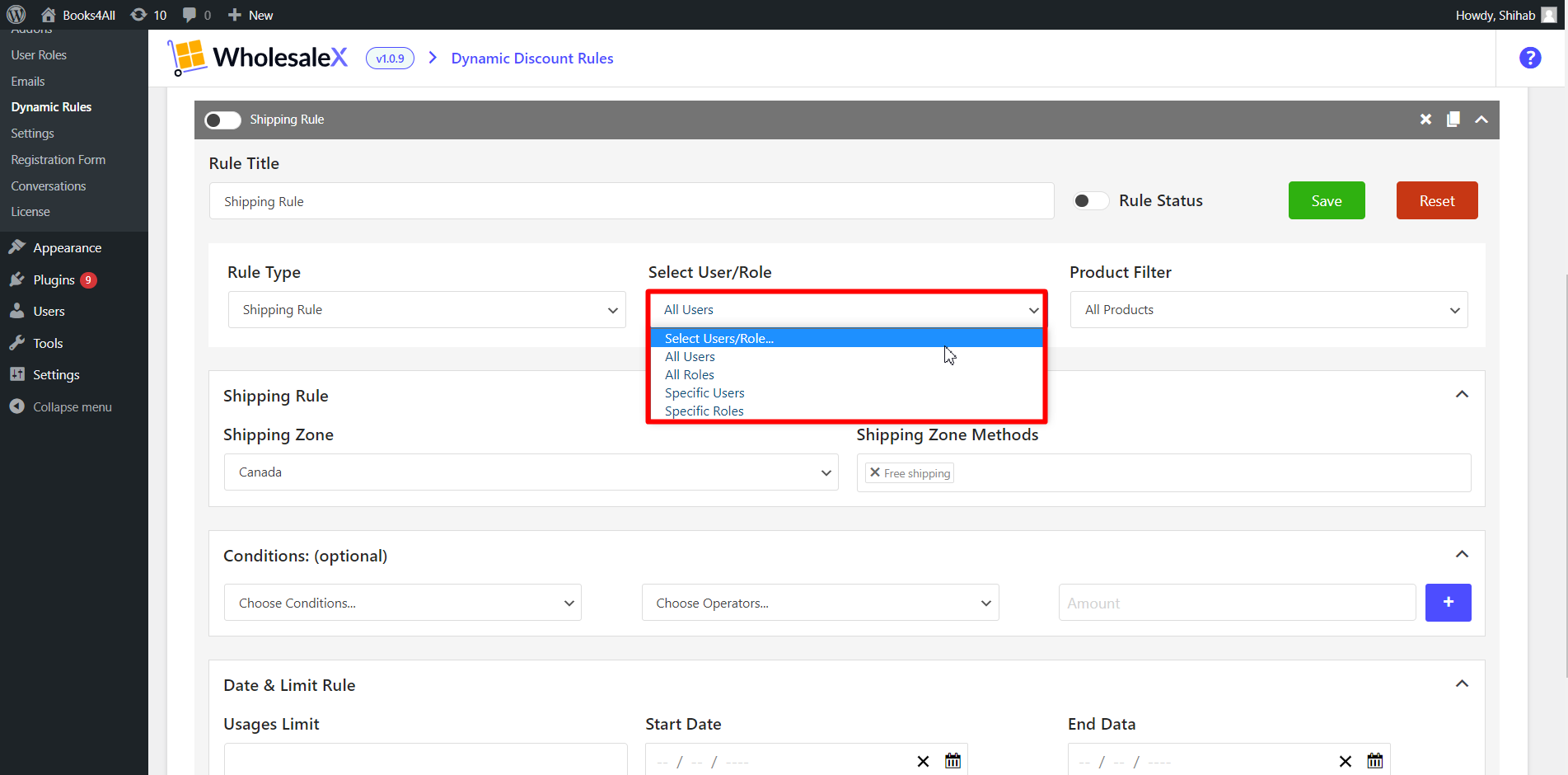Collapse the Date & Limit Rule section

[1462, 683]
